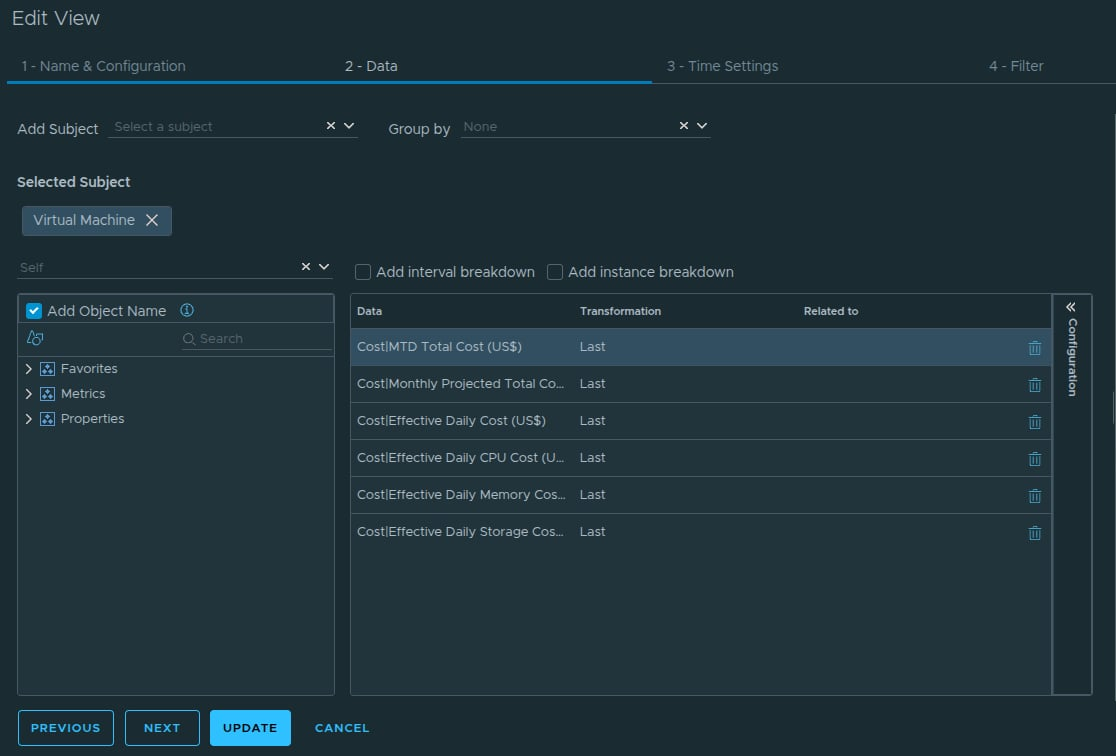
Task: Open the Group by dropdown
Action: point(701,126)
